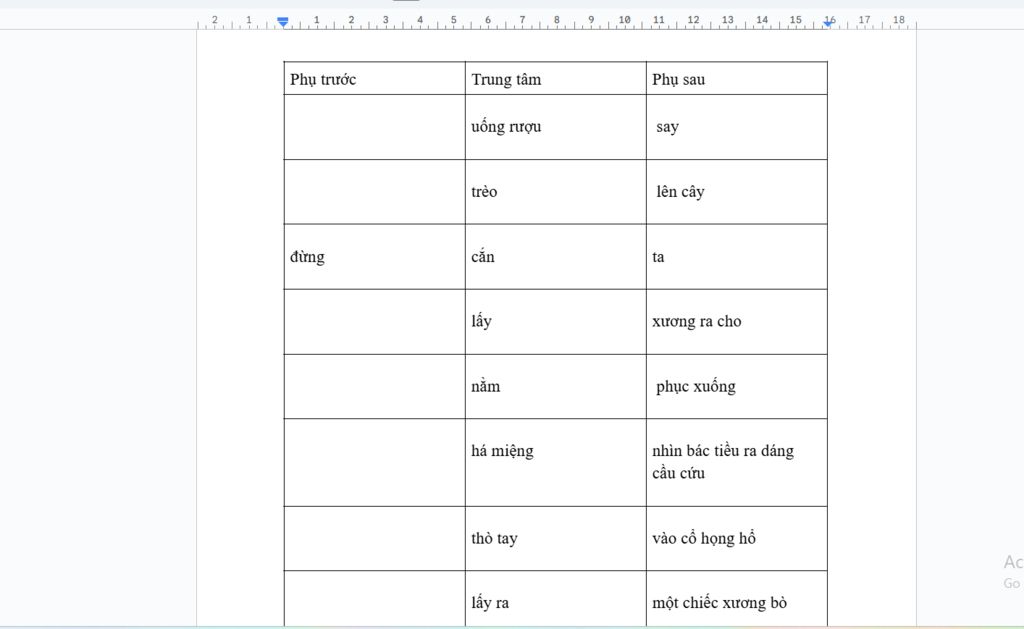Click the "há miệng" cell
Image resolution: width=1024 pixels, height=629 pixels.
click(502, 451)
